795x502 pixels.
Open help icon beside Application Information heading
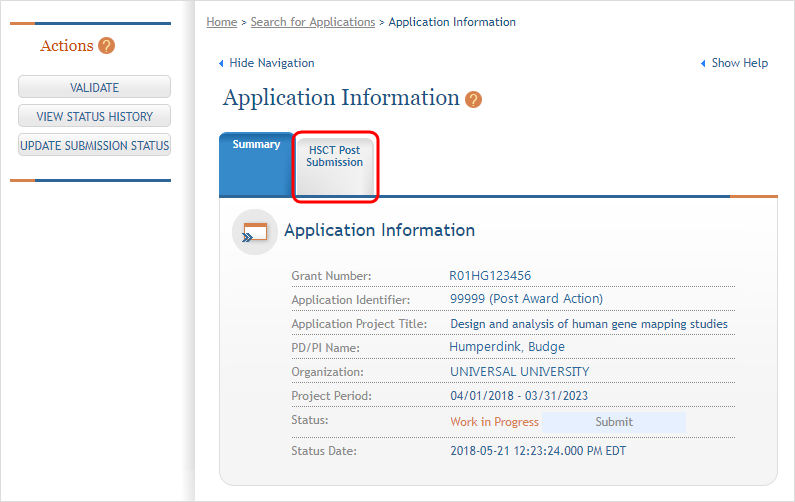pyautogui.click(x=474, y=99)
